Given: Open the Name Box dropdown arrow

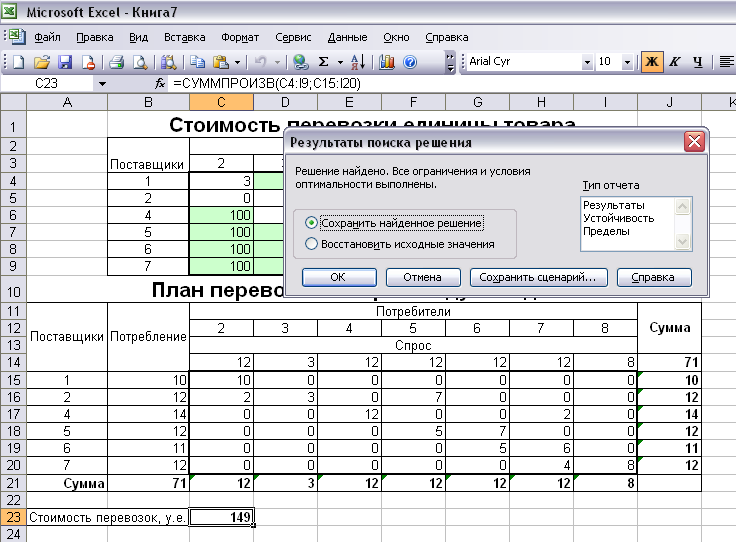Looking at the screenshot, I should pyautogui.click(x=102, y=84).
